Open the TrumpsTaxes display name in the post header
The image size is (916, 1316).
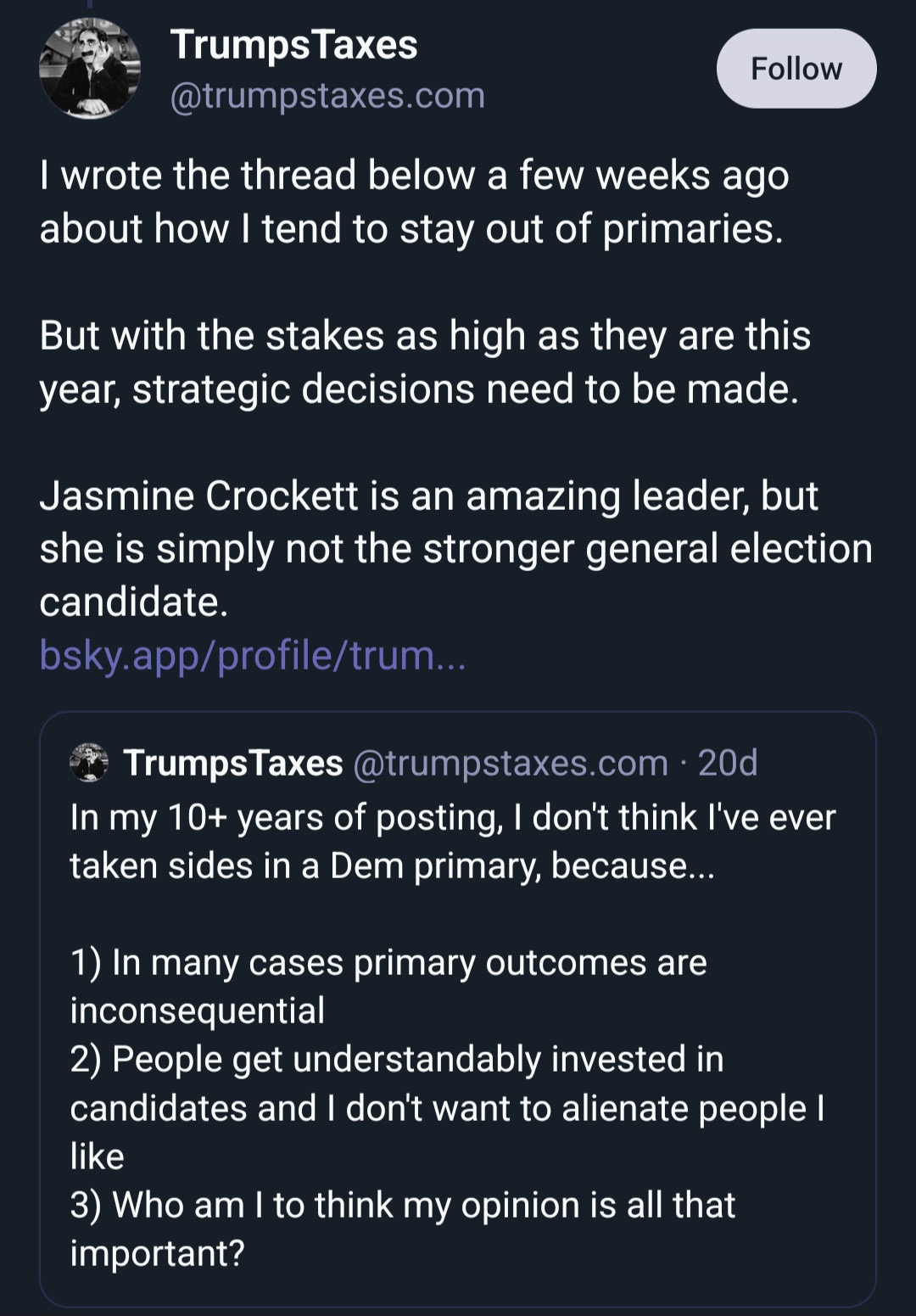pos(293,44)
